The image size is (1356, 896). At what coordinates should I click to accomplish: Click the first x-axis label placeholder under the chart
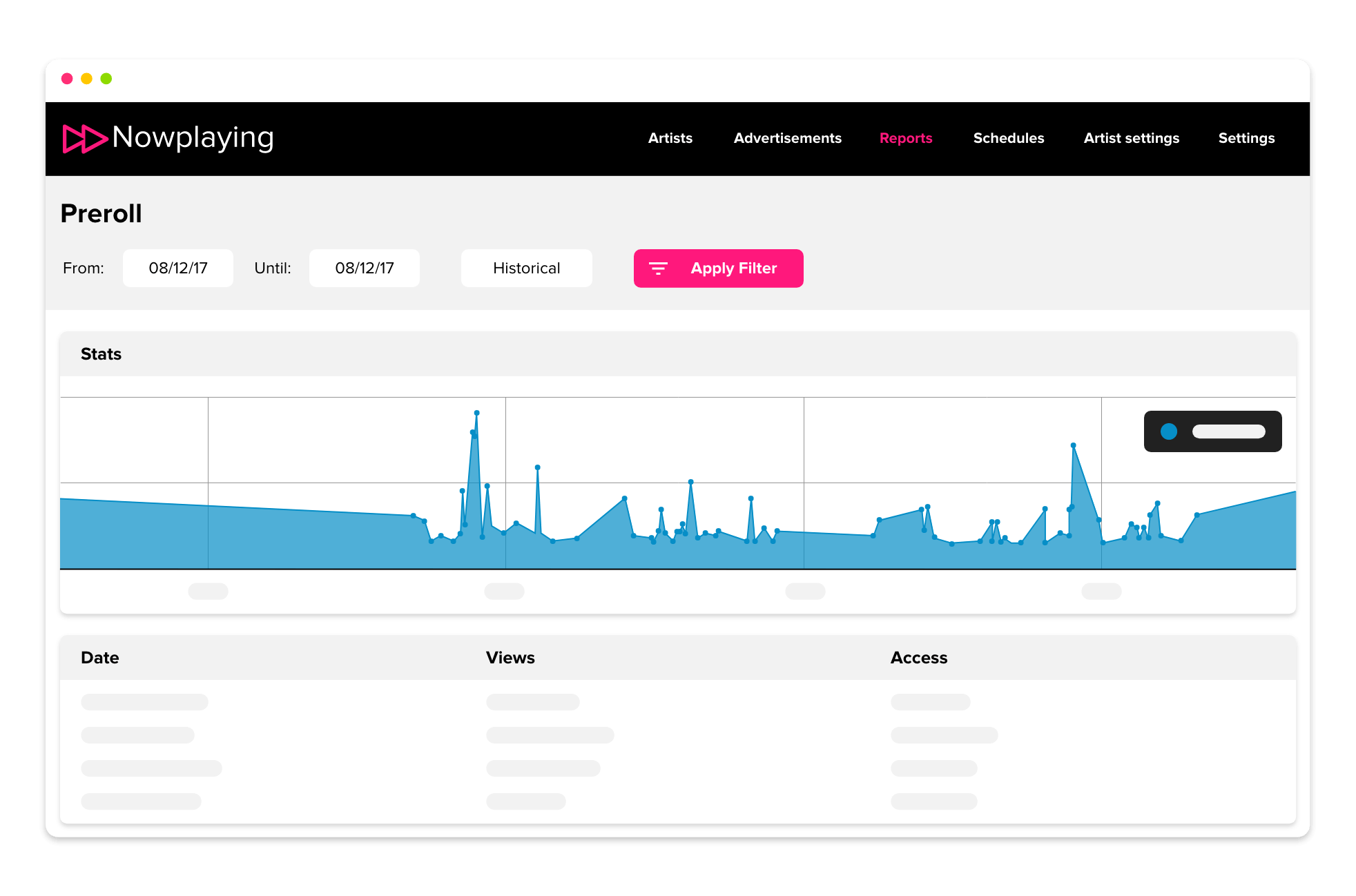[208, 591]
